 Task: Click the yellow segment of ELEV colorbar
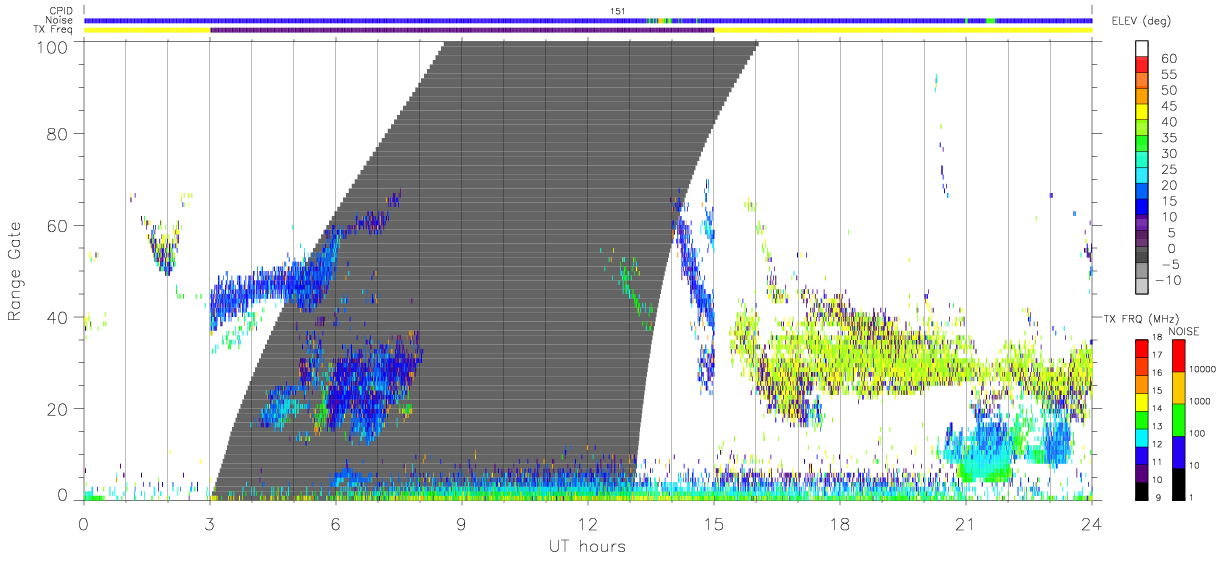pyautogui.click(x=1143, y=113)
